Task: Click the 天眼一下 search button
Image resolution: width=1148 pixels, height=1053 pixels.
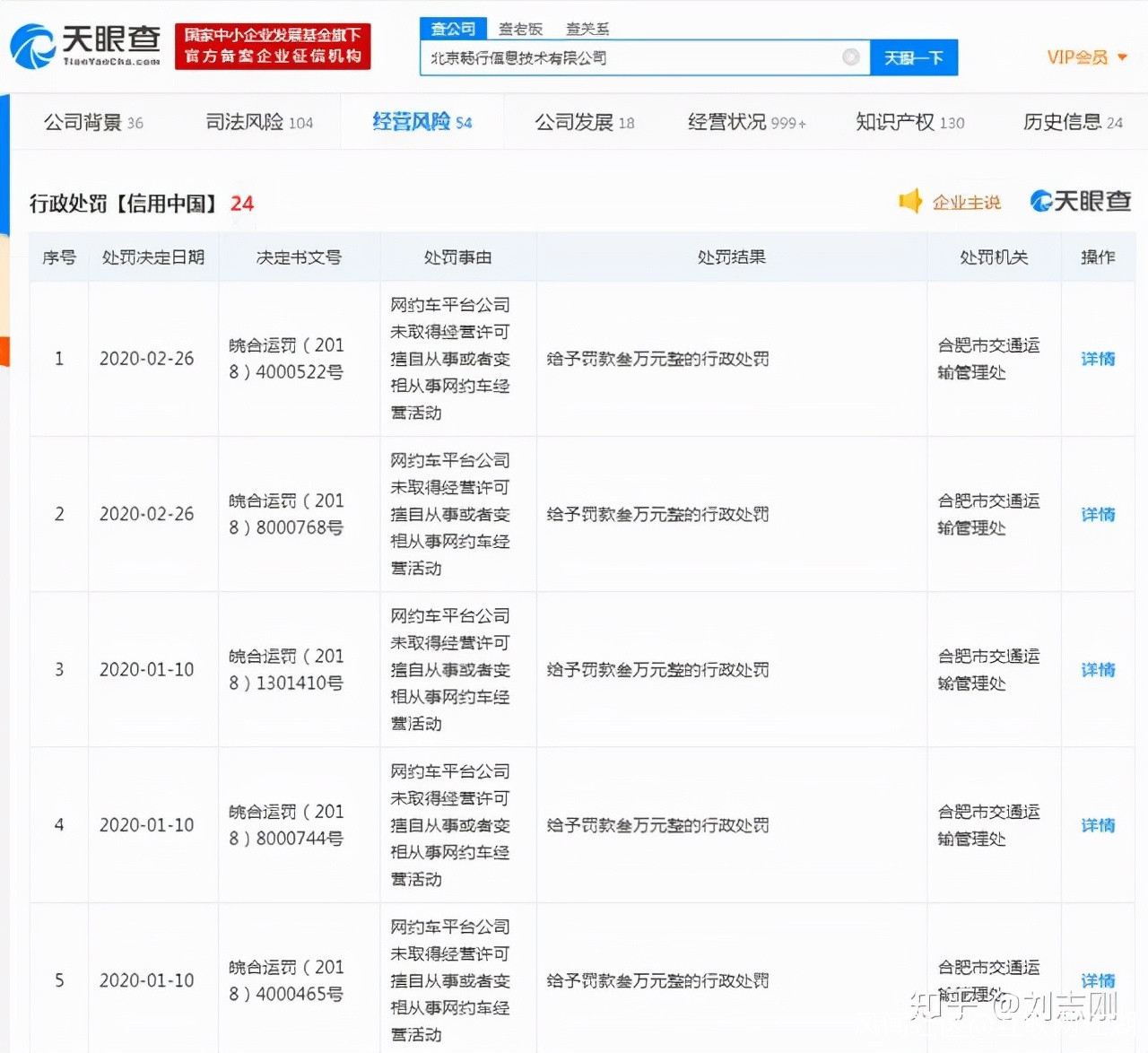Action: [914, 57]
